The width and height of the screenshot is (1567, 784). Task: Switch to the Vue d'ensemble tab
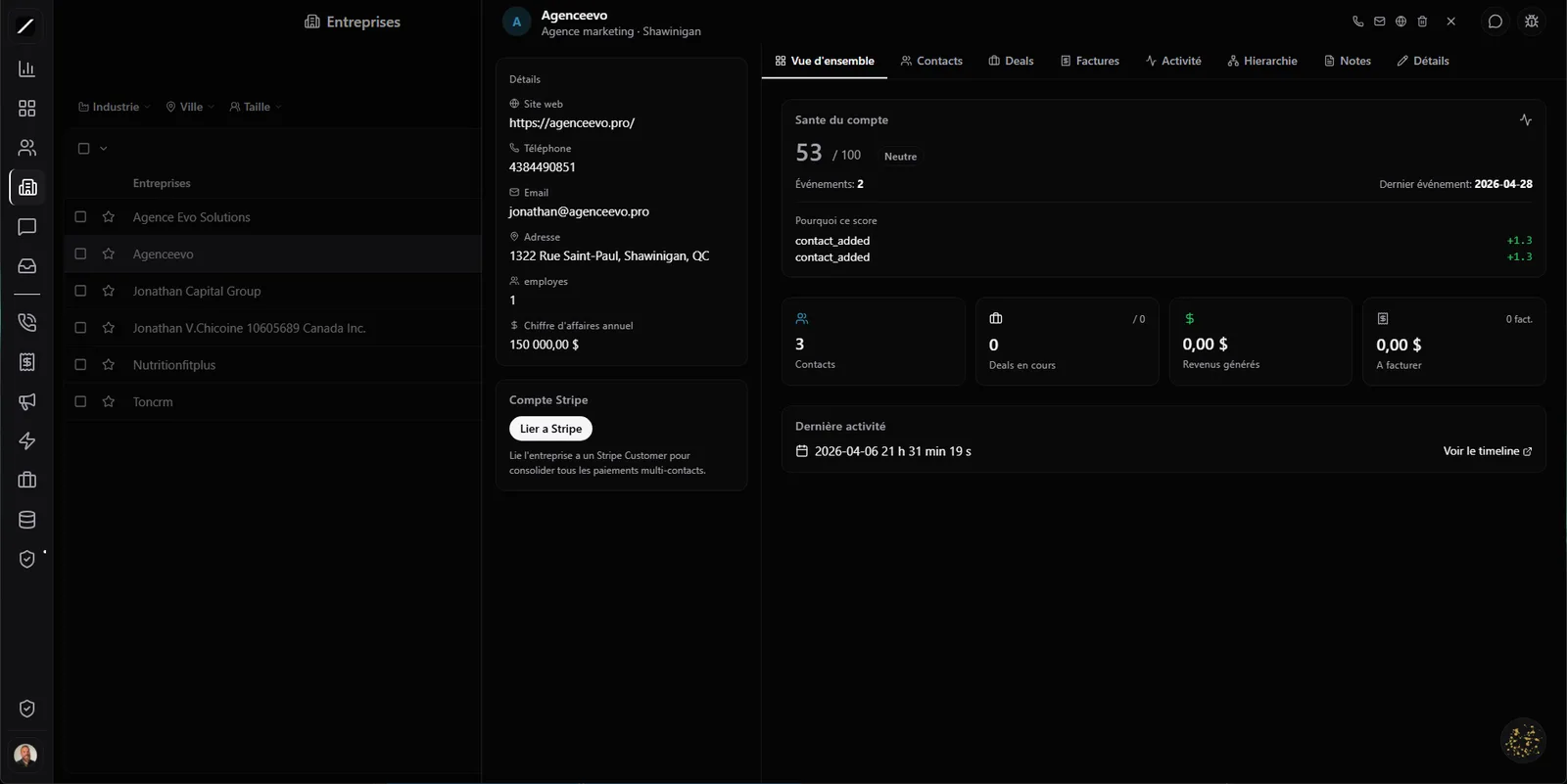coord(825,61)
